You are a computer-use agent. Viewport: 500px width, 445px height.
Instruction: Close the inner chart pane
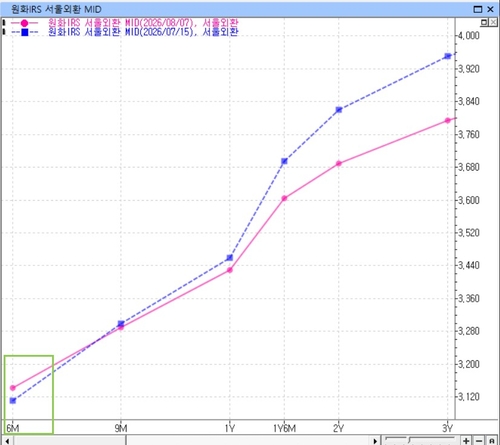[493, 22]
